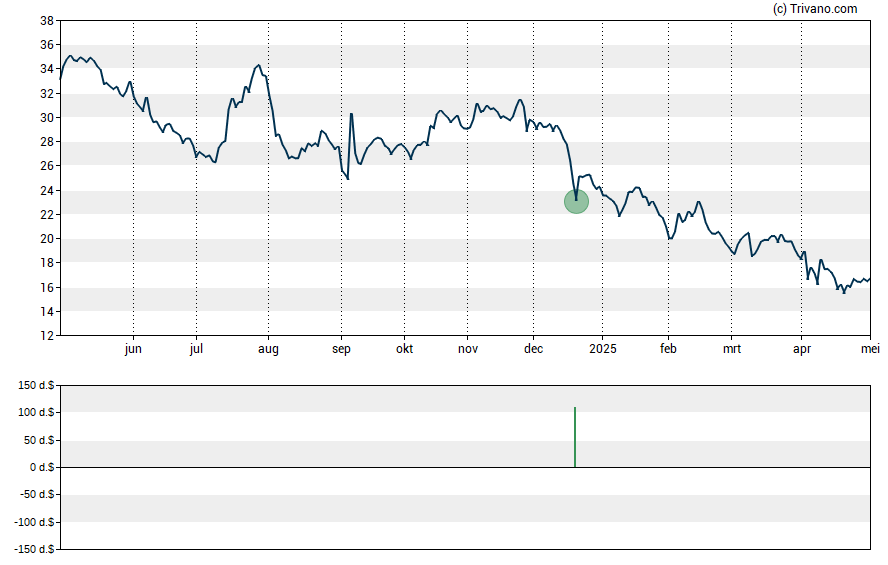The width and height of the screenshot is (888, 565).
Task: Click the '24' y-axis value
Action: (47, 190)
